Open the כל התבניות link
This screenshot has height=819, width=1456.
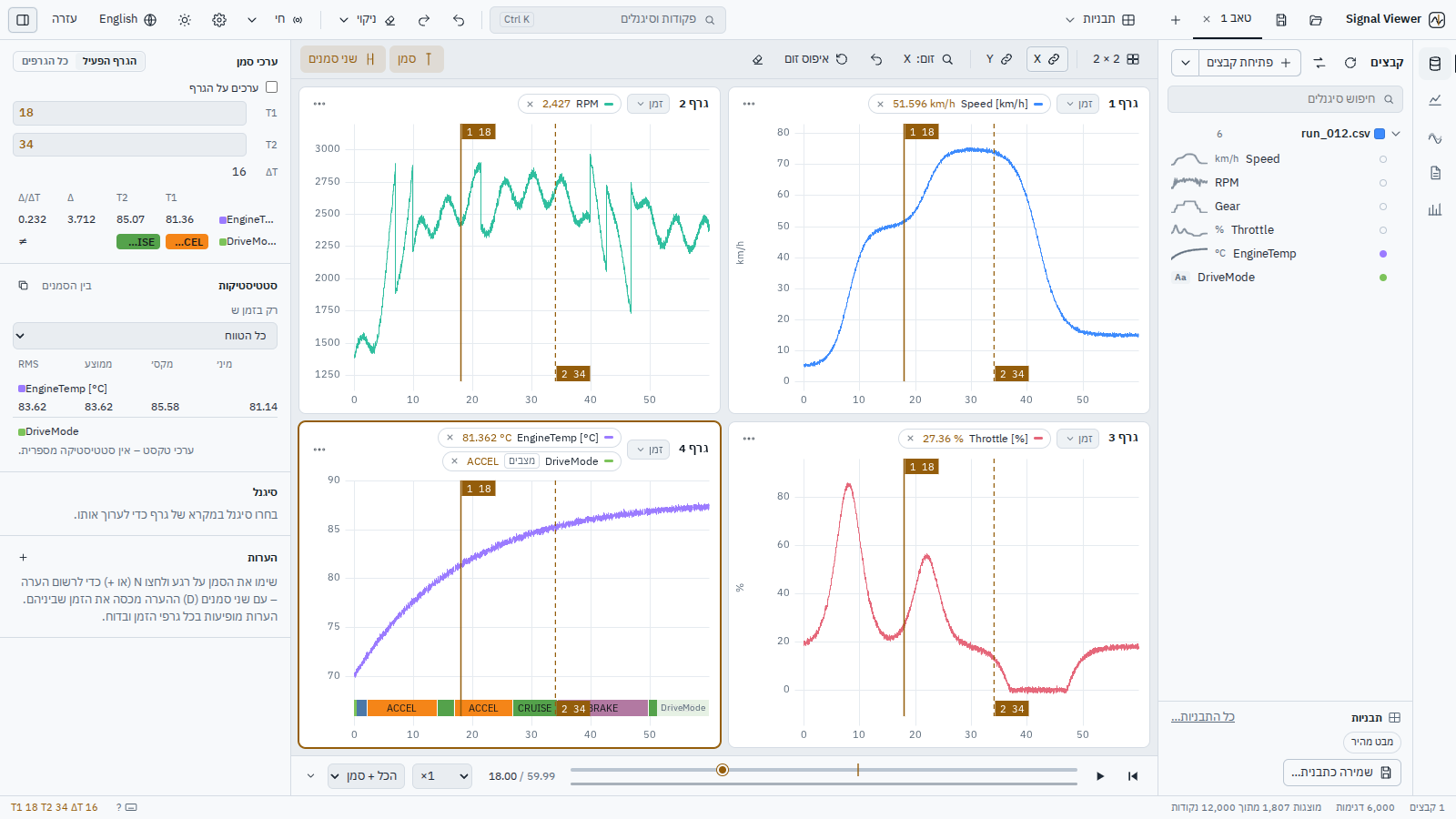(1203, 717)
